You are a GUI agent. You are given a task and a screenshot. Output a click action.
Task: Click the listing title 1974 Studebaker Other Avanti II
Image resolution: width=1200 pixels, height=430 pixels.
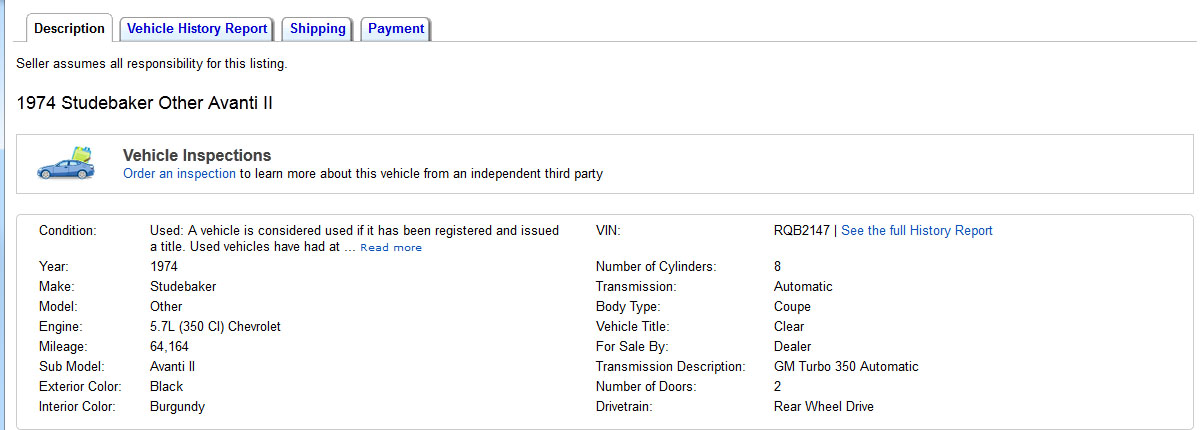[x=145, y=103]
